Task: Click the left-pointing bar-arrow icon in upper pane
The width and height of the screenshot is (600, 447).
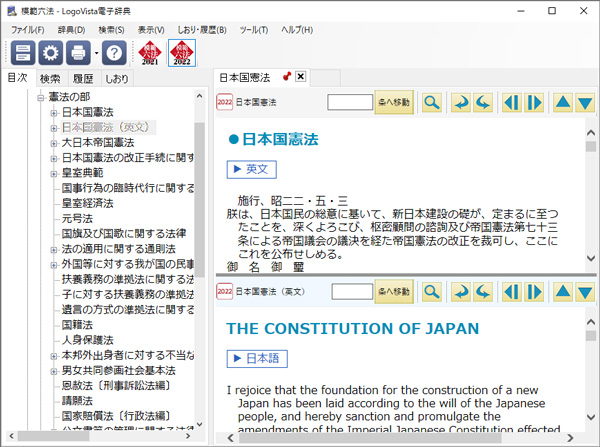Action: click(x=512, y=103)
